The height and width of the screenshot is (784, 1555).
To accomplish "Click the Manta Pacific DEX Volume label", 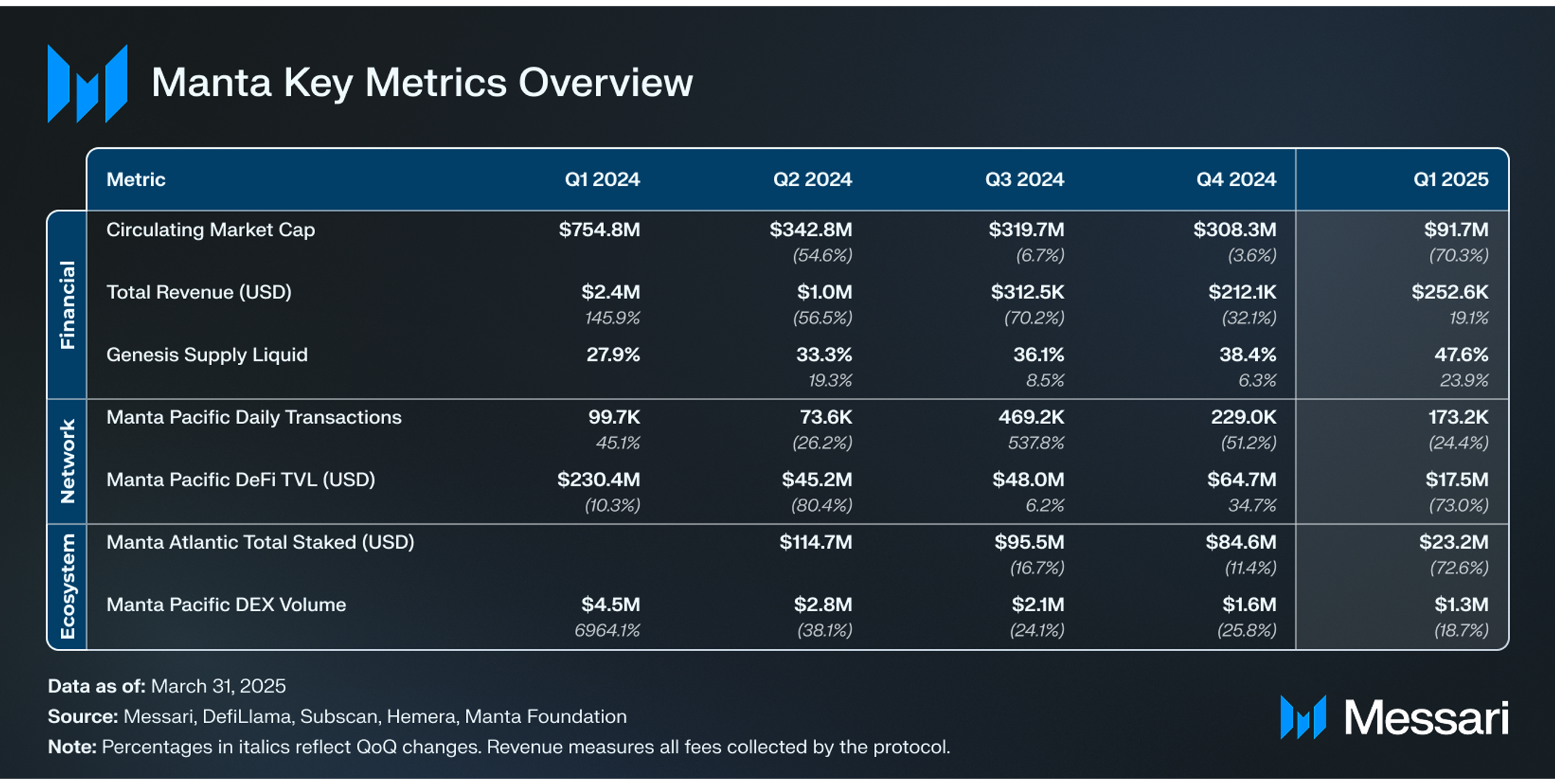I will click(226, 605).
